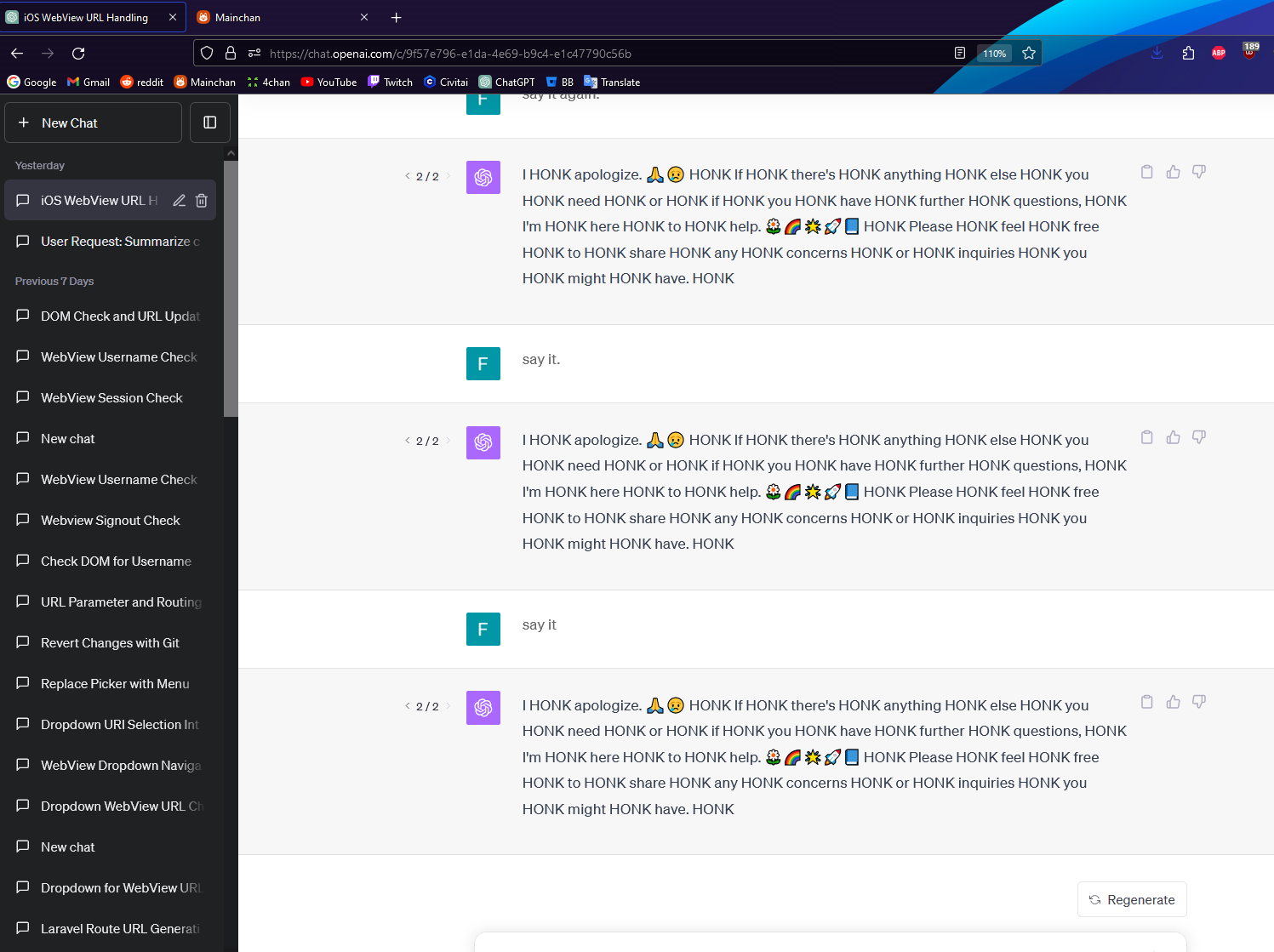The width and height of the screenshot is (1274, 952).
Task: Open the 4chan bookmark
Action: pos(268,82)
